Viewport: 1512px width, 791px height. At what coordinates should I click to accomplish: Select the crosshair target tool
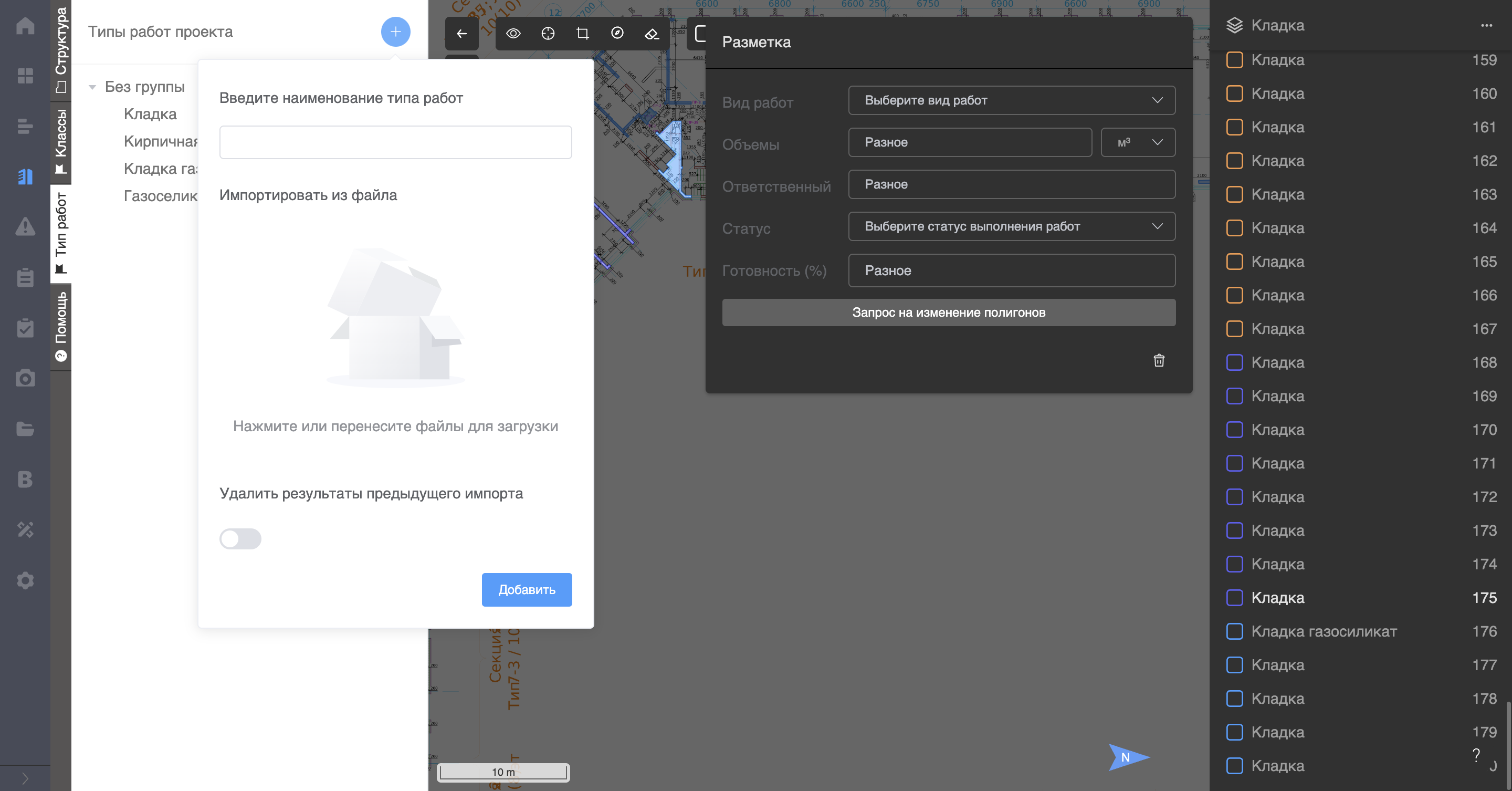548,34
